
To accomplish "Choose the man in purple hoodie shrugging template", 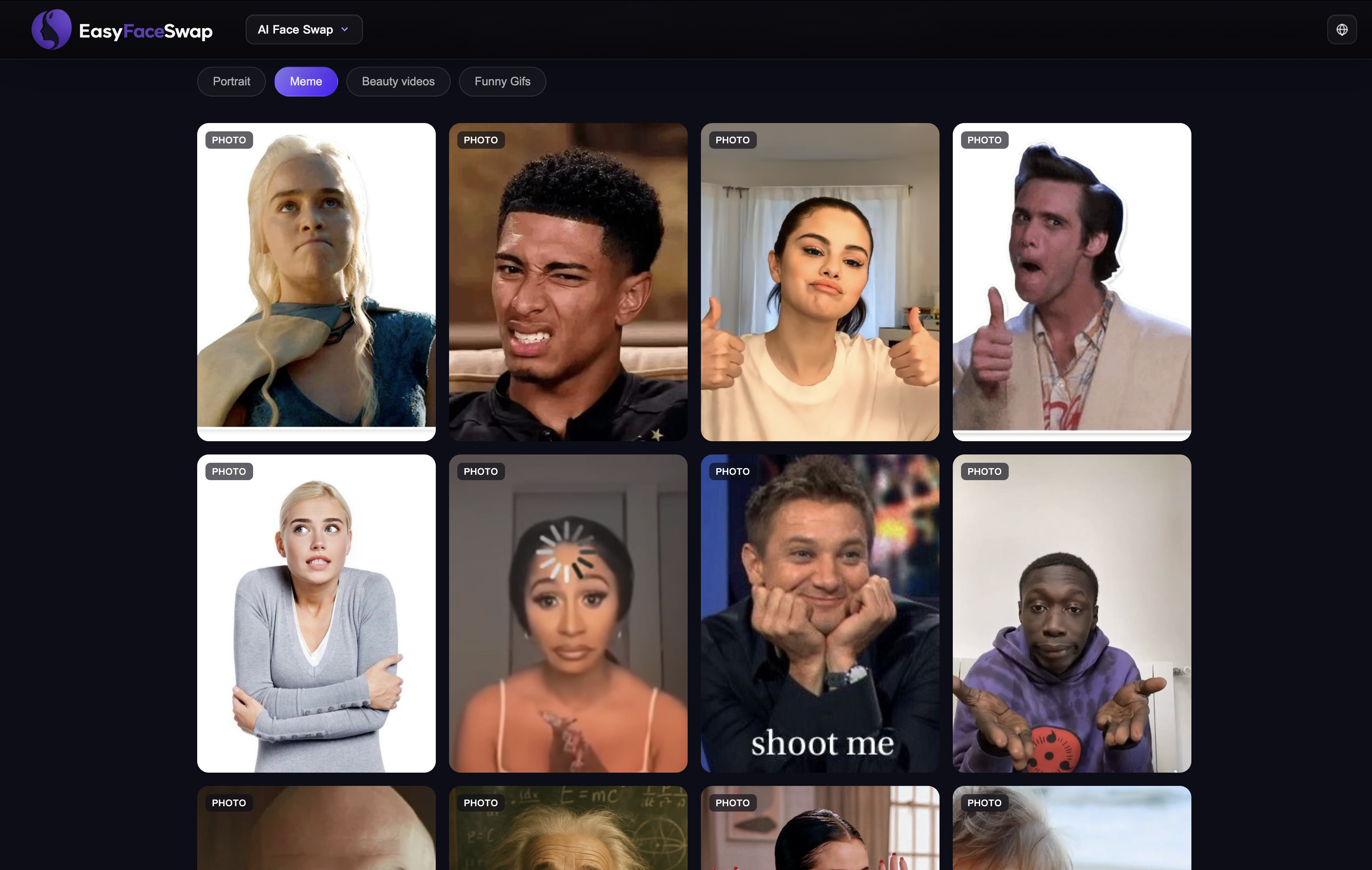I will tap(1072, 614).
